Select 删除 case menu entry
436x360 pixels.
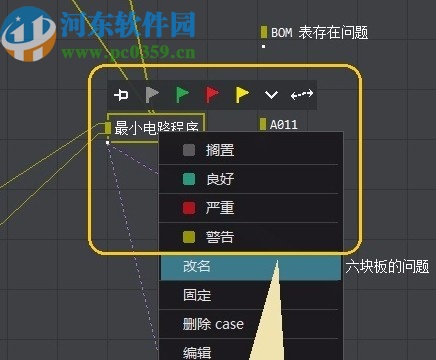[251, 324]
